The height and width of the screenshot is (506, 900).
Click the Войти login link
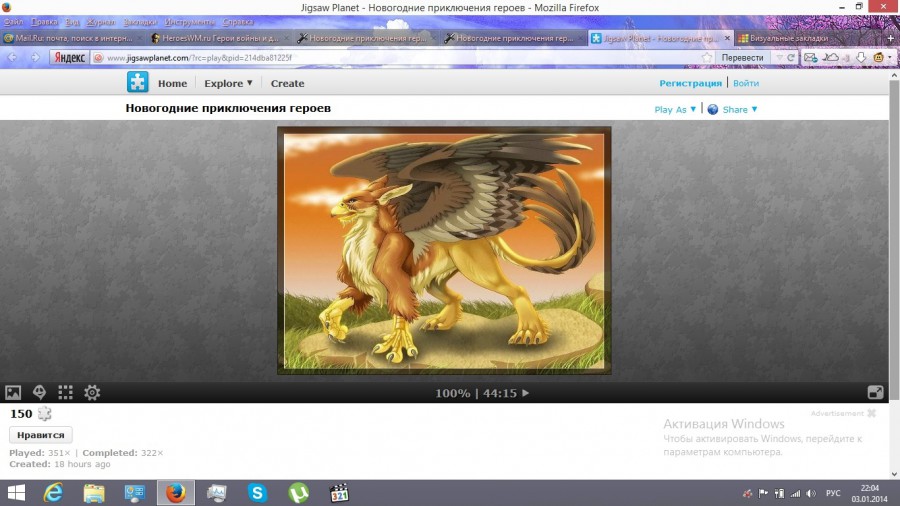(x=746, y=84)
